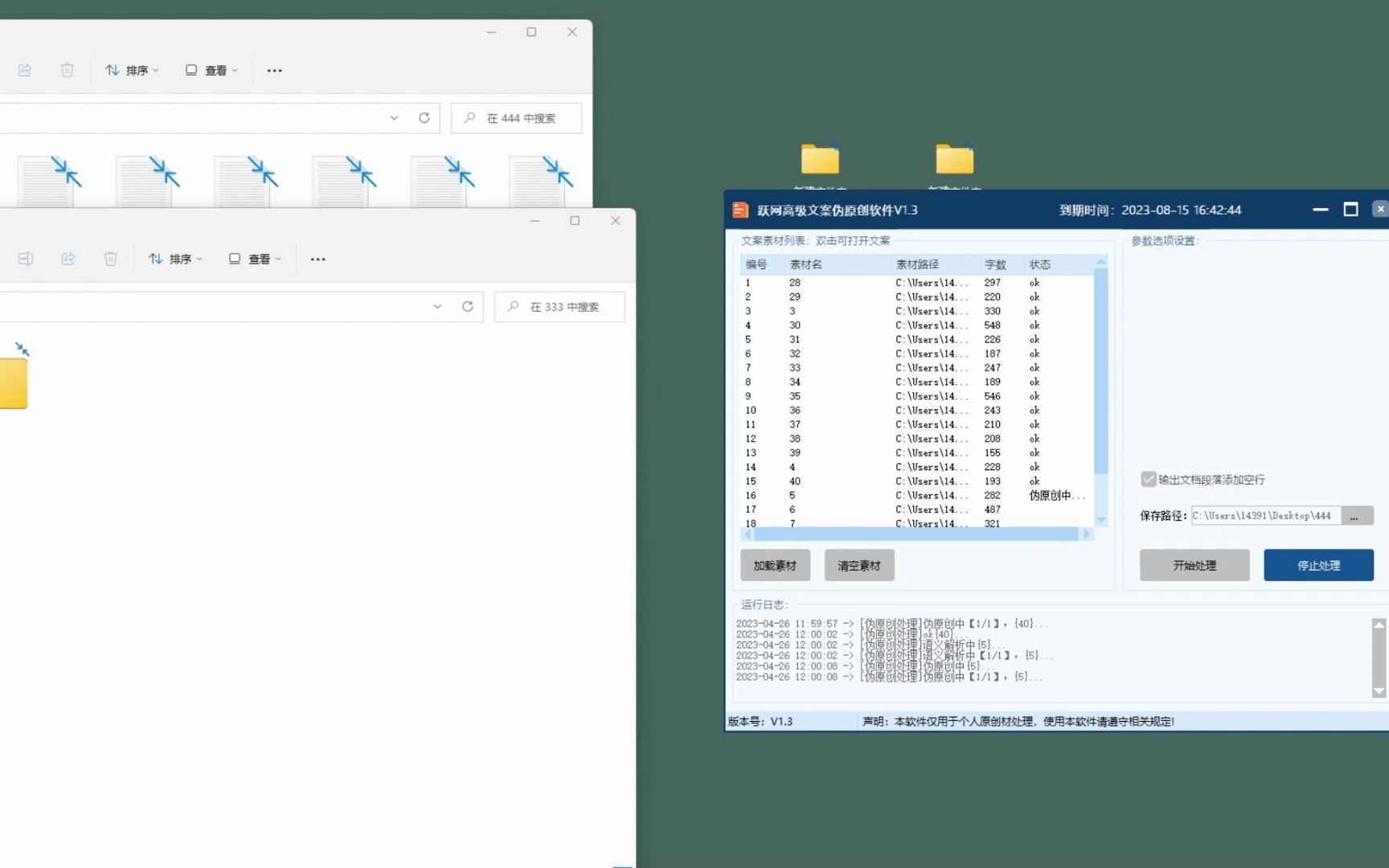Click the run log scroll-up arrow
The width and height of the screenshot is (1389, 868).
(1379, 624)
